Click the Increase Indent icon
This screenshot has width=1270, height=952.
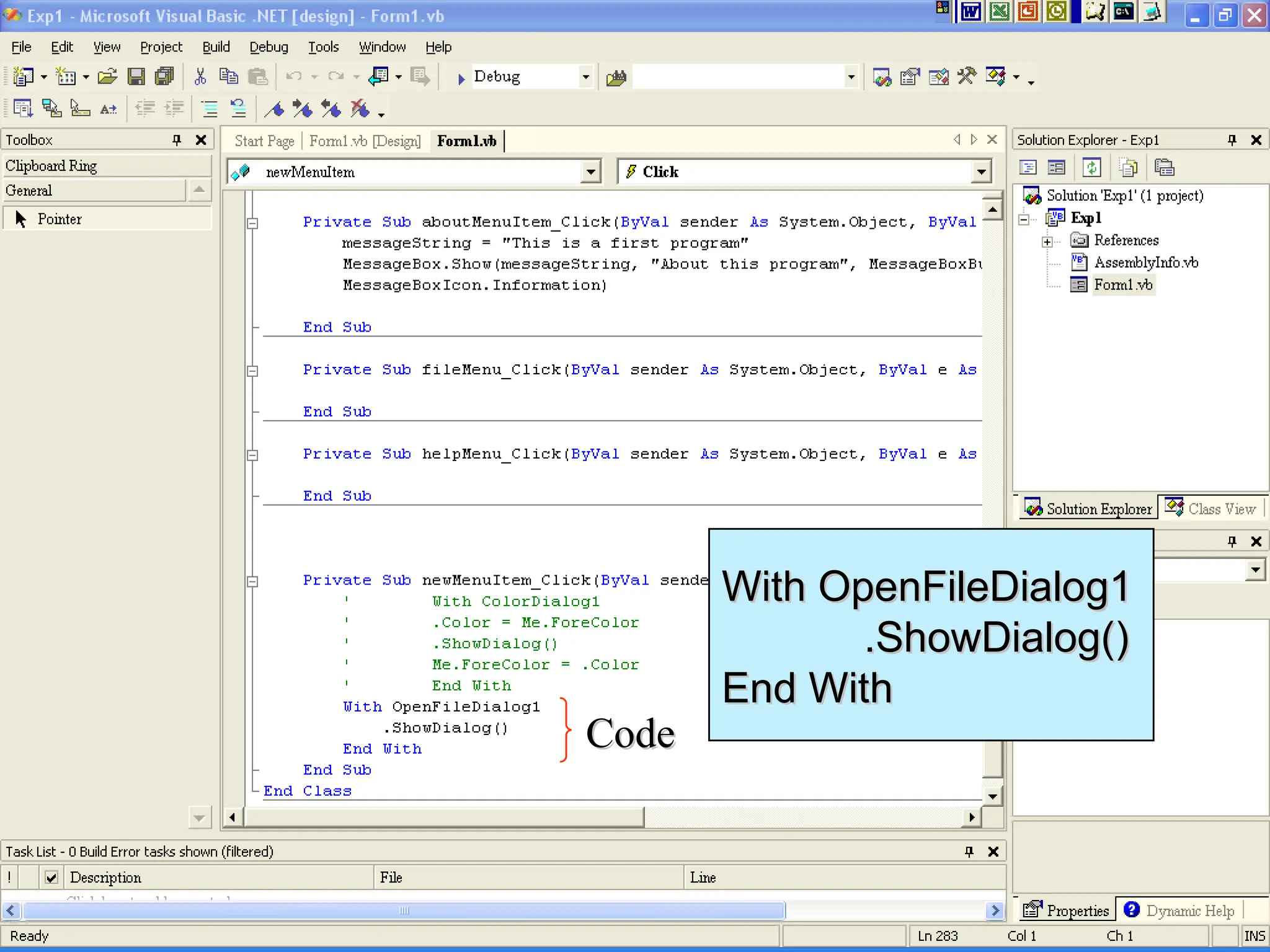(174, 109)
